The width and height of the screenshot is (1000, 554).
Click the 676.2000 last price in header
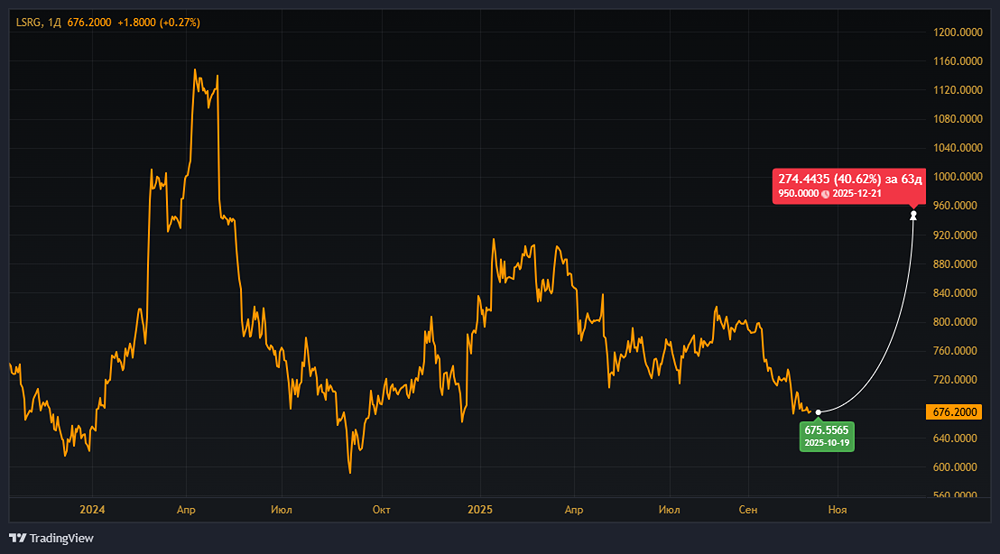[x=89, y=22]
